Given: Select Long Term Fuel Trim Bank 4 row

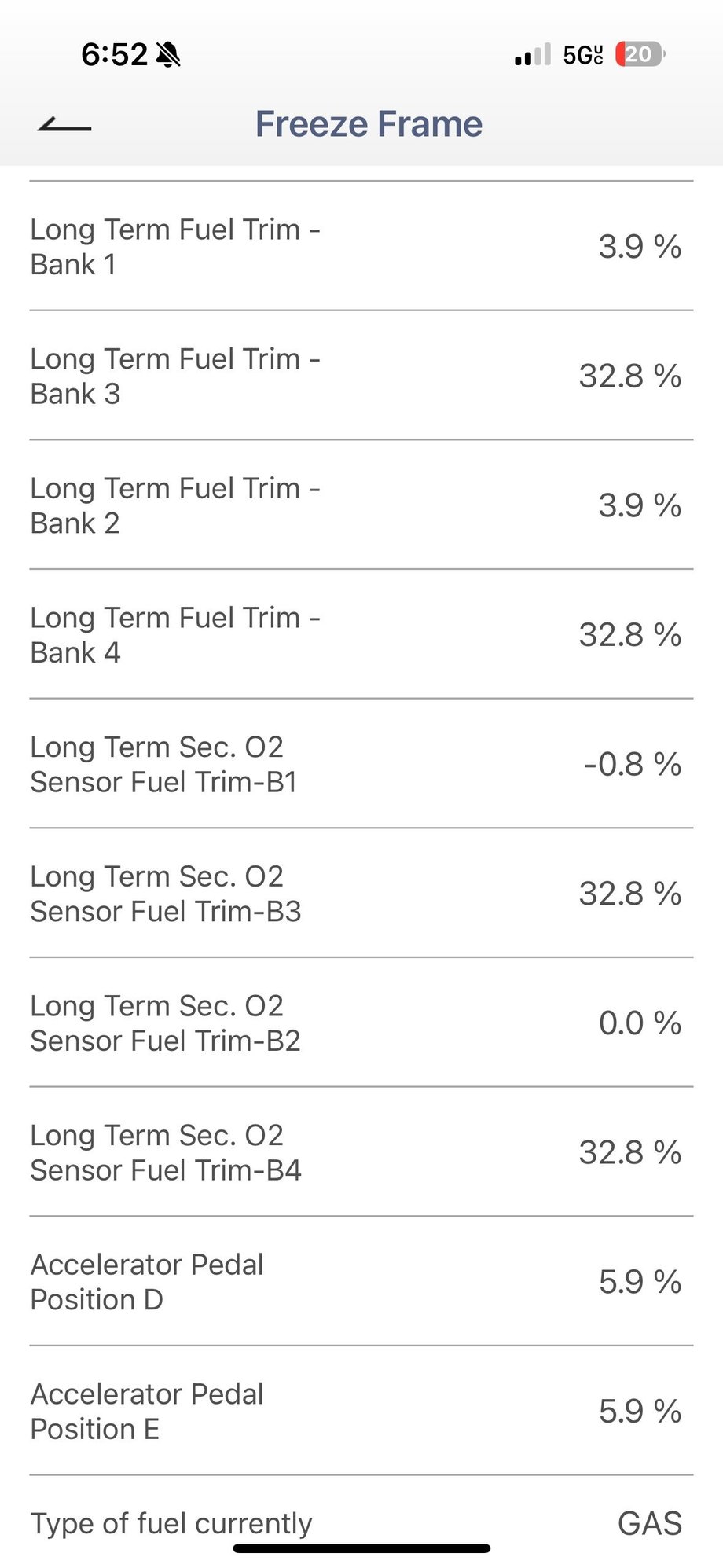Looking at the screenshot, I should (361, 634).
